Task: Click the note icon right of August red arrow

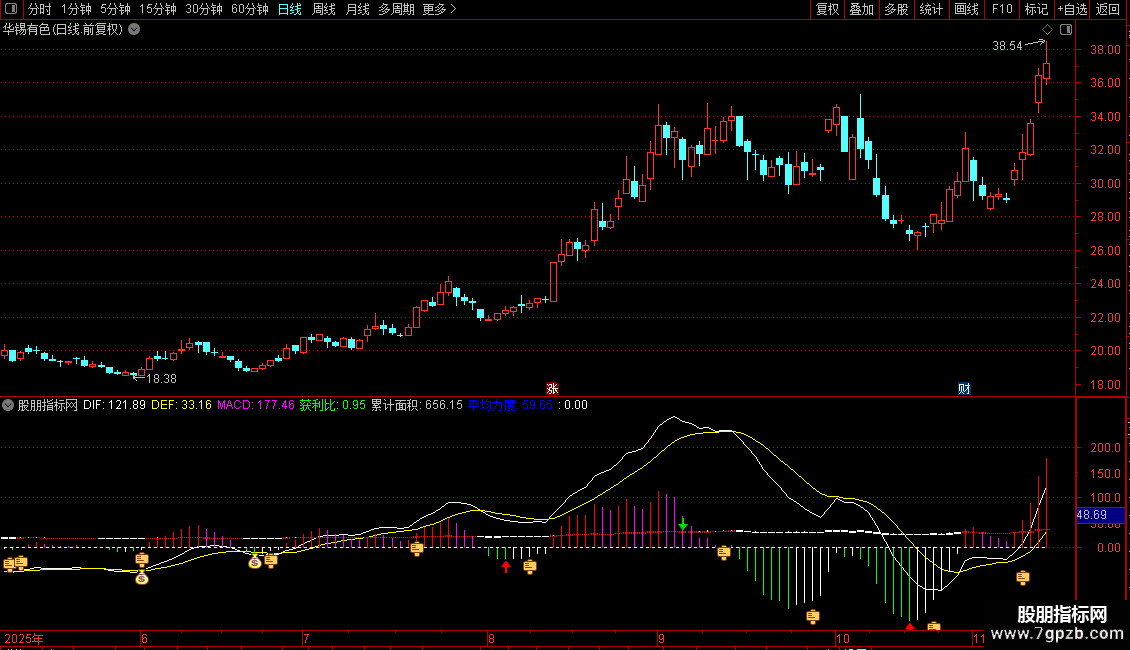Action: (x=530, y=567)
